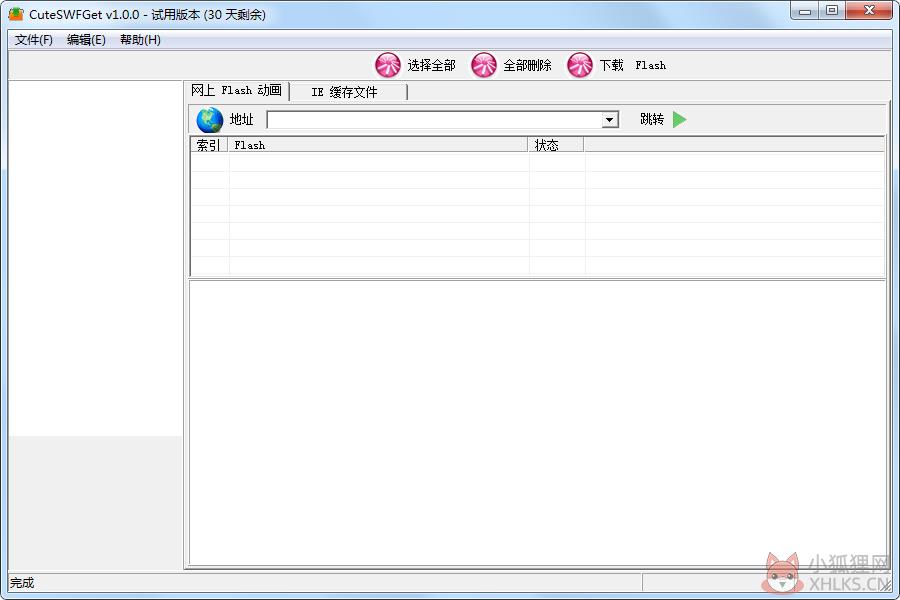The image size is (900, 600).
Task: Click the Delete All (全部删除) toolbar icon
Action: [x=484, y=65]
